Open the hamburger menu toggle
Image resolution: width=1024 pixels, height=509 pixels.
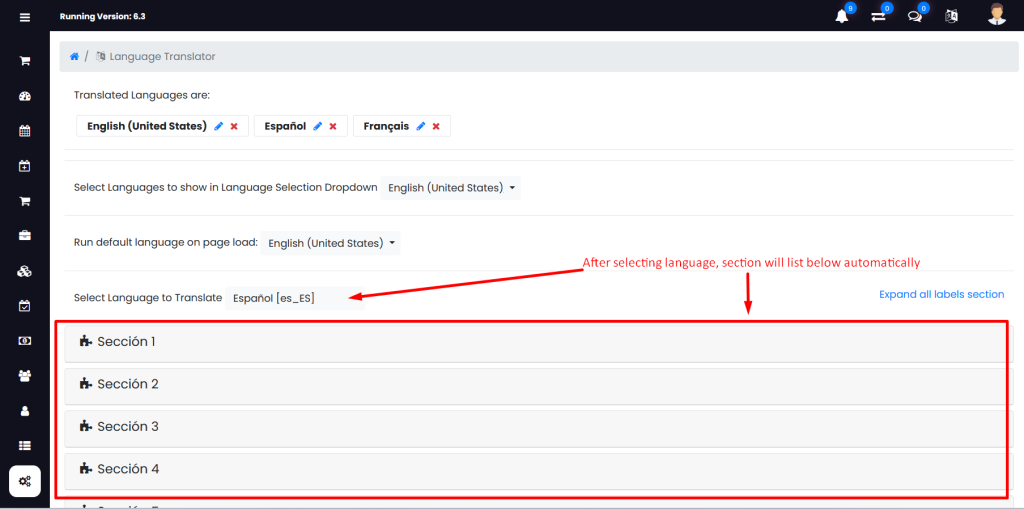tap(25, 18)
